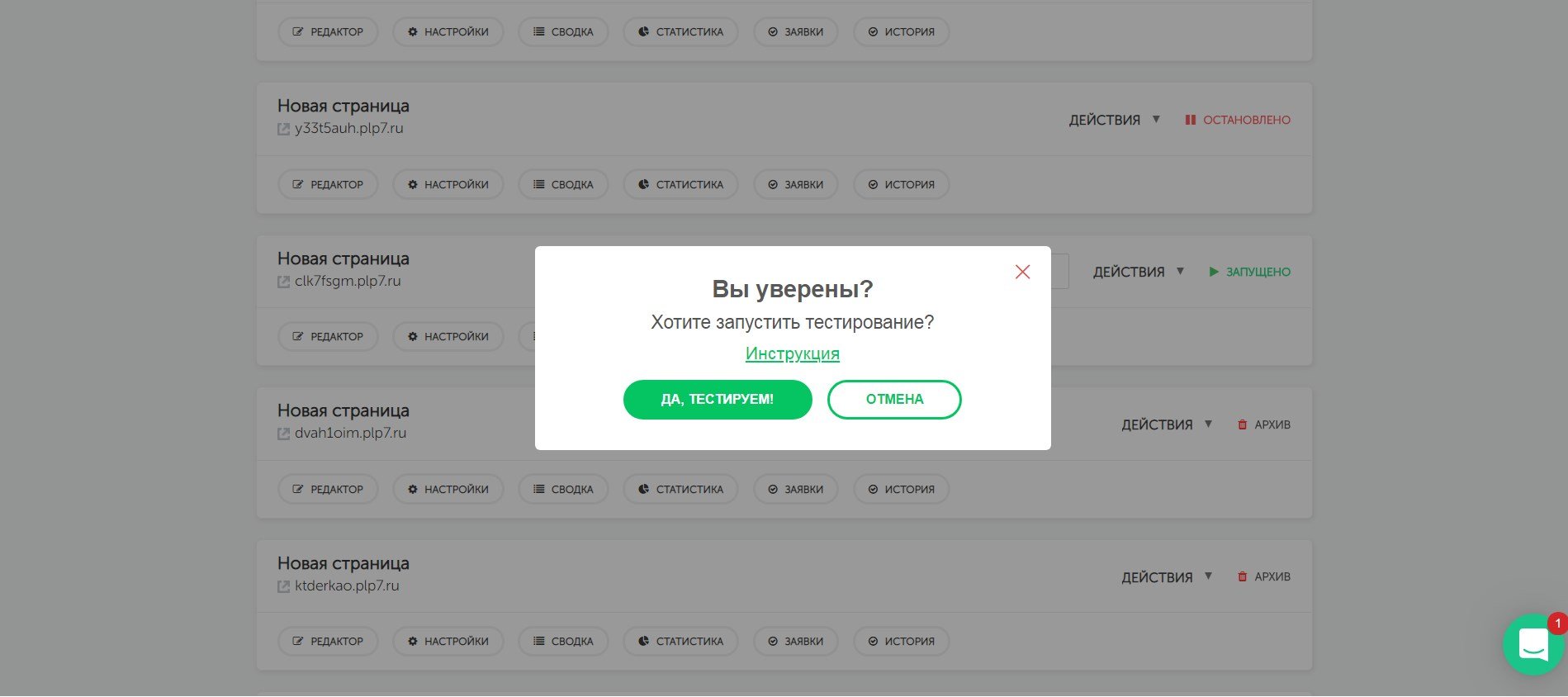This screenshot has height=697, width=1568.
Task: Confirm with the 'Да, тестируем!' button
Action: (x=718, y=400)
